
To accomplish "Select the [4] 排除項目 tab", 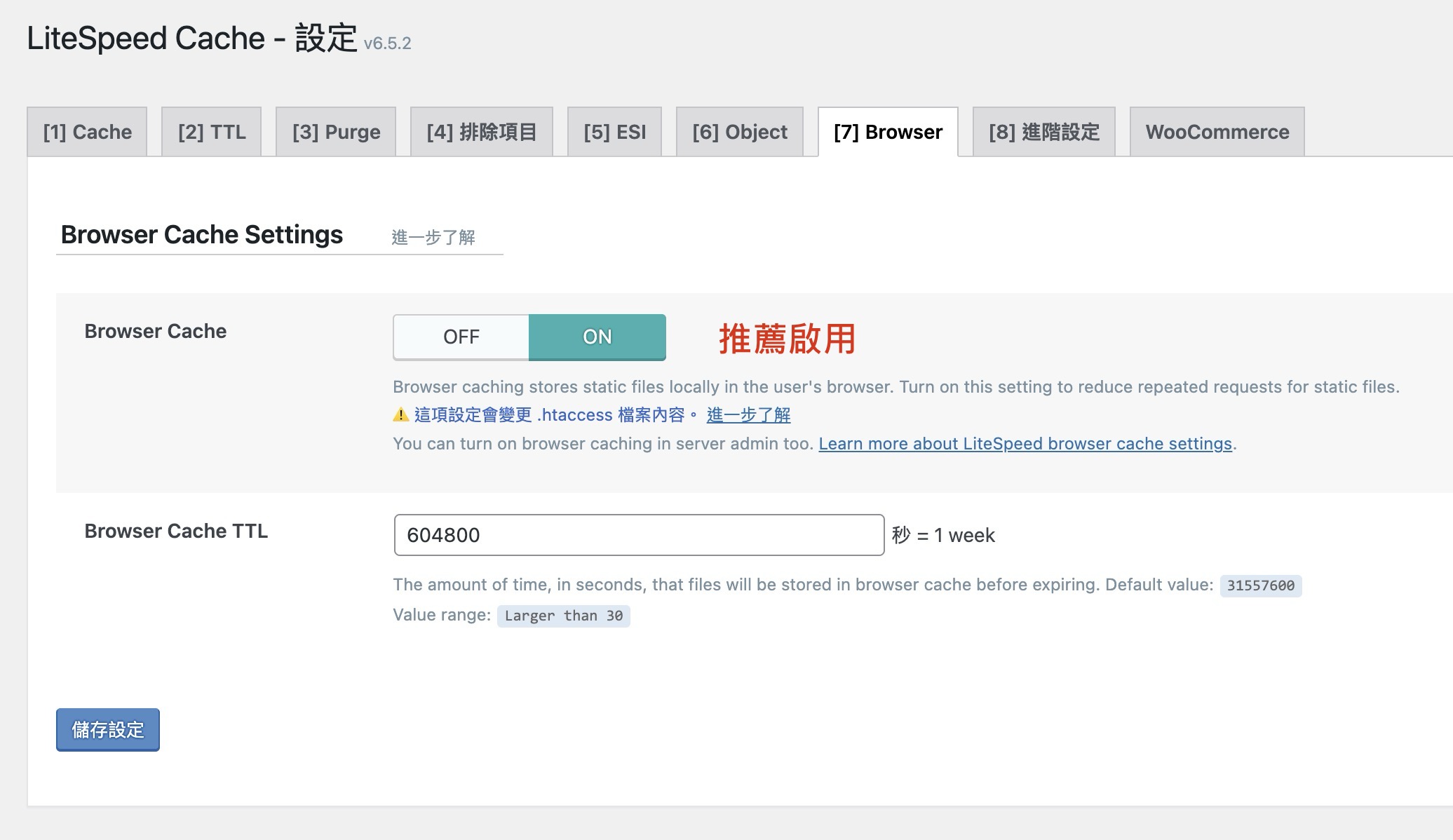I will tap(482, 132).
